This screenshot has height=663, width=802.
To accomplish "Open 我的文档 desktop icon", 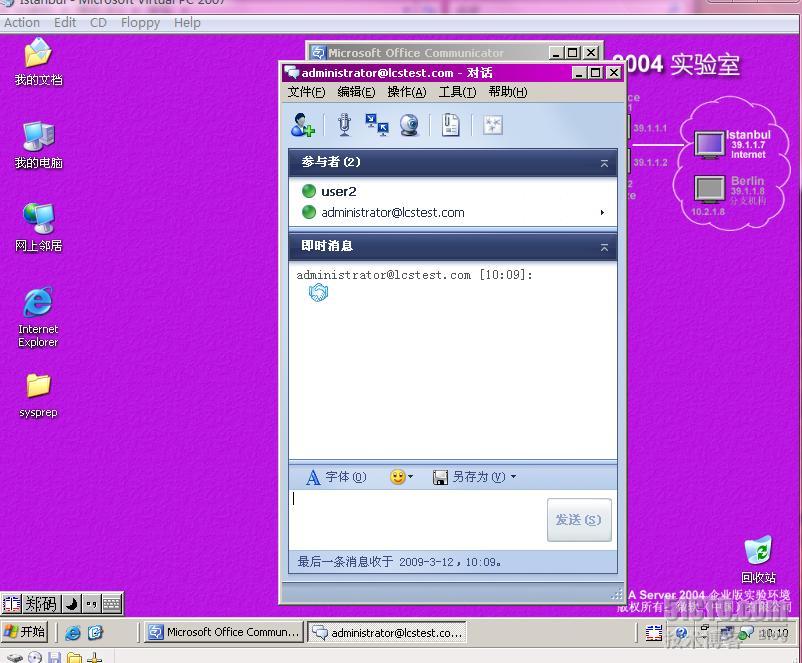I will pyautogui.click(x=38, y=61).
